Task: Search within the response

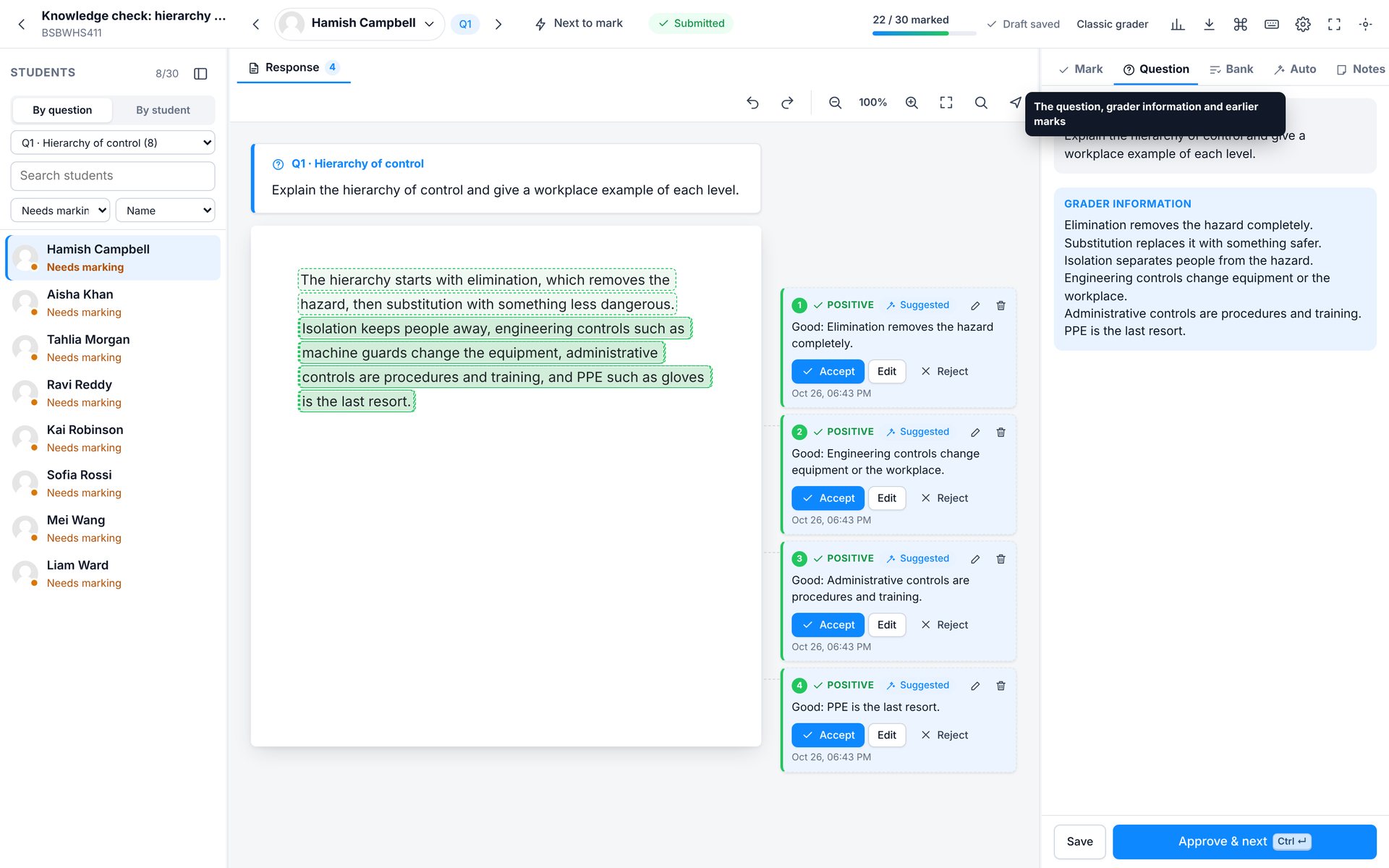Action: point(981,103)
